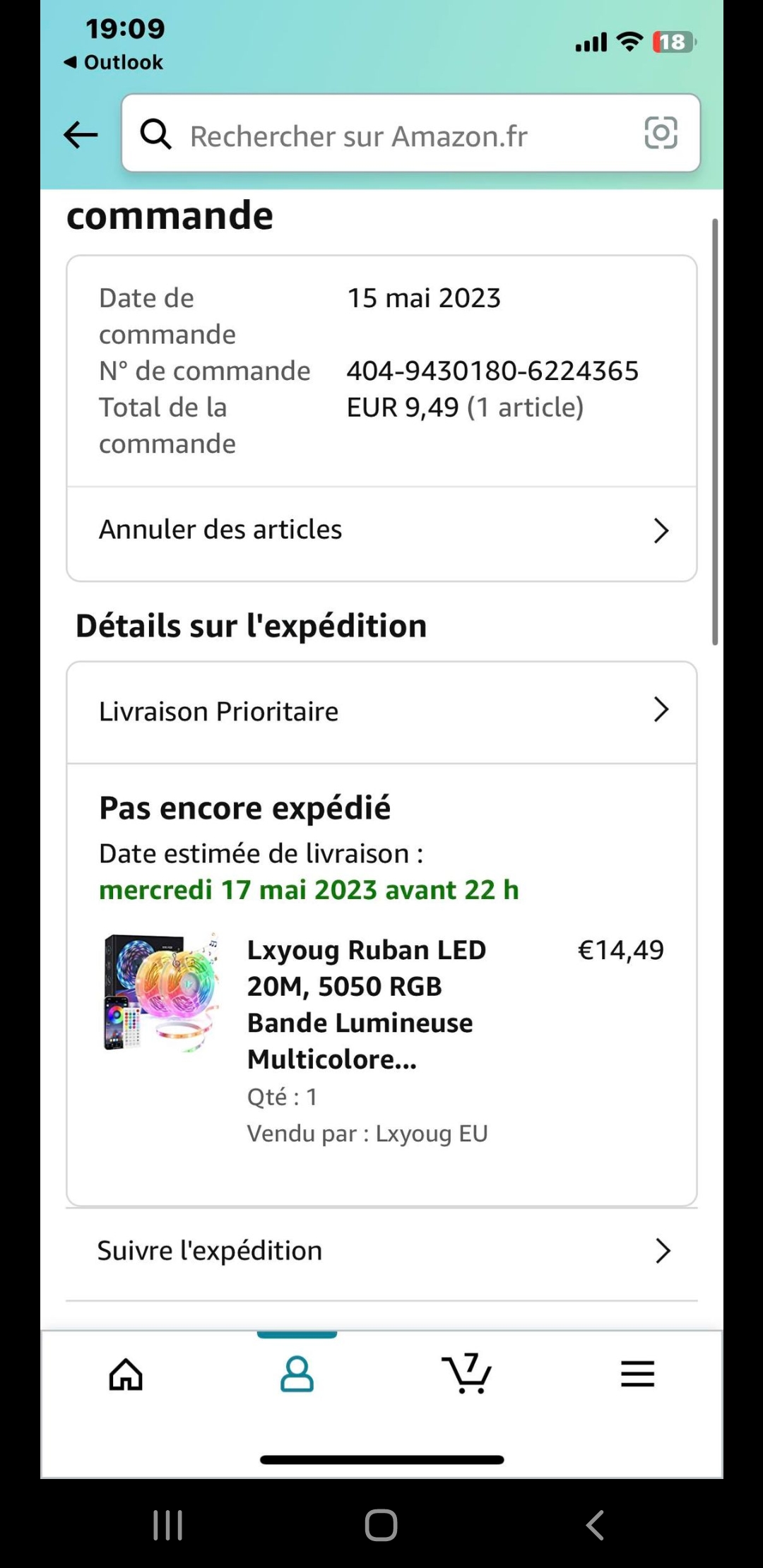
Task: Open Suivre l'expédition chevron
Action: click(662, 1251)
